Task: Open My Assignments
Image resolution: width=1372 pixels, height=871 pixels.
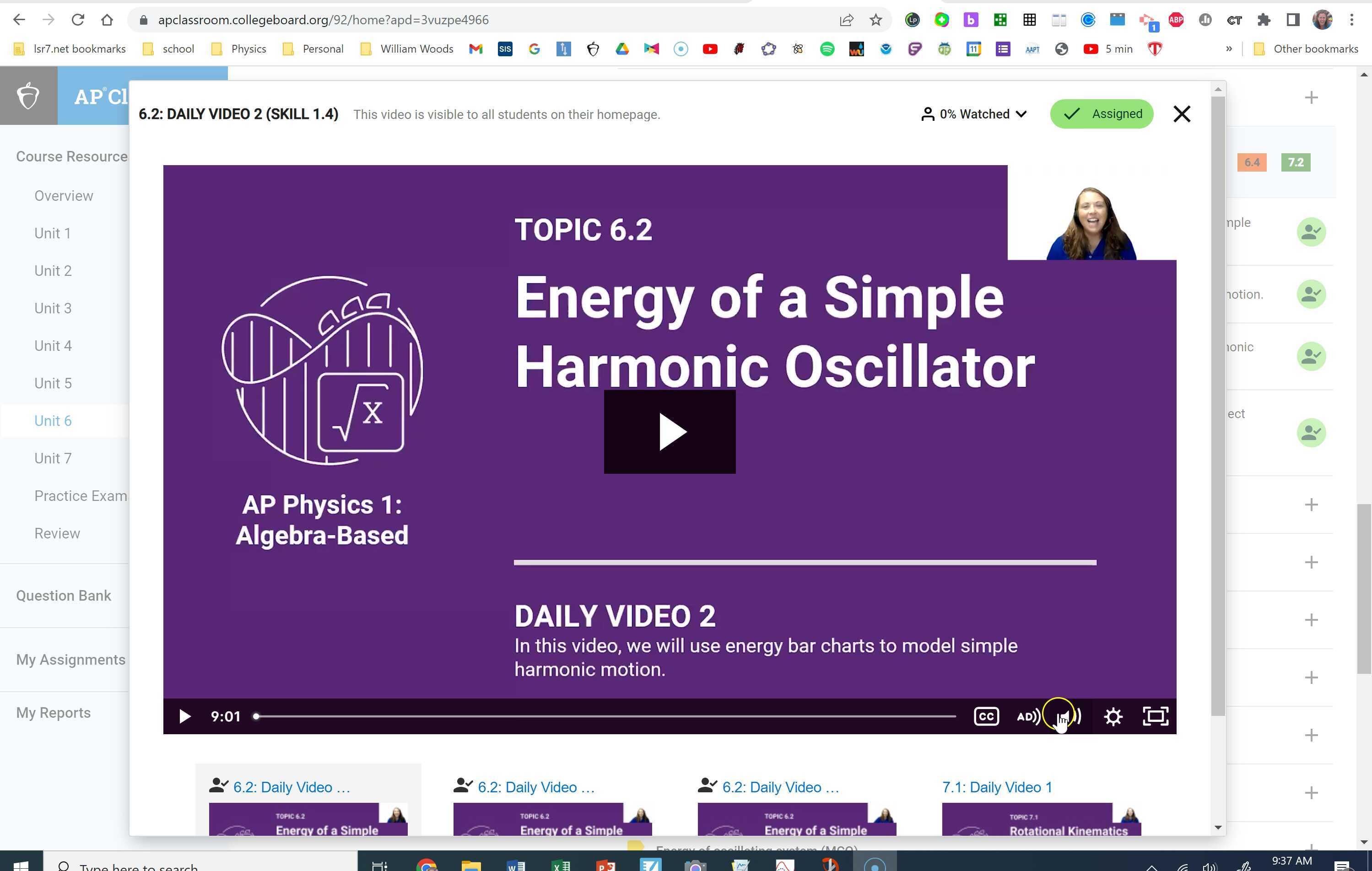Action: pos(70,660)
